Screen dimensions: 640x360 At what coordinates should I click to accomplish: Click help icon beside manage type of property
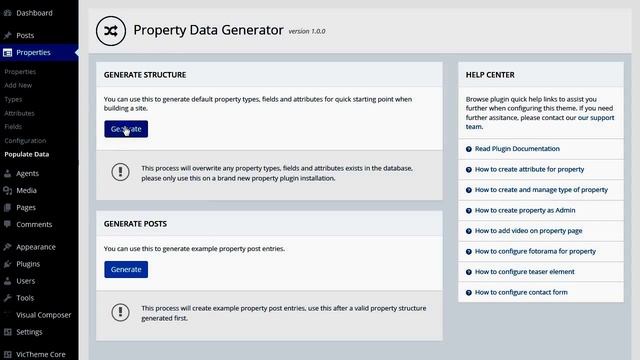point(469,190)
